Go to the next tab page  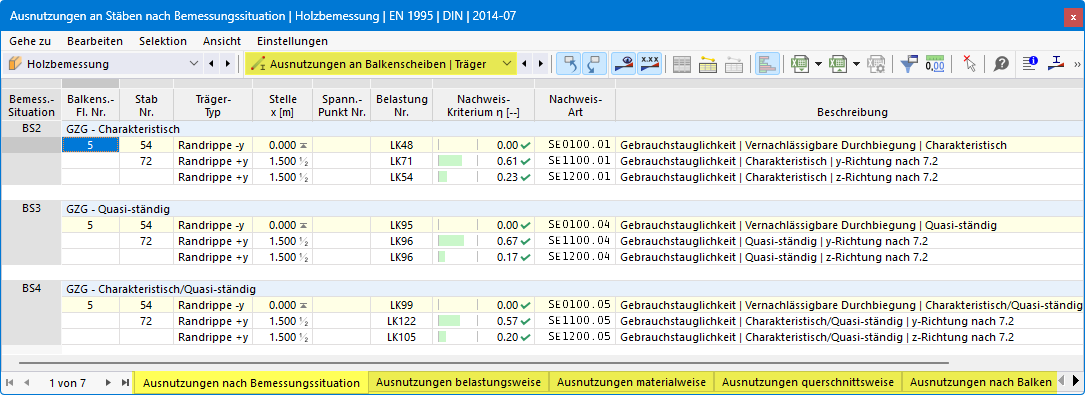pyautogui.click(x=108, y=383)
